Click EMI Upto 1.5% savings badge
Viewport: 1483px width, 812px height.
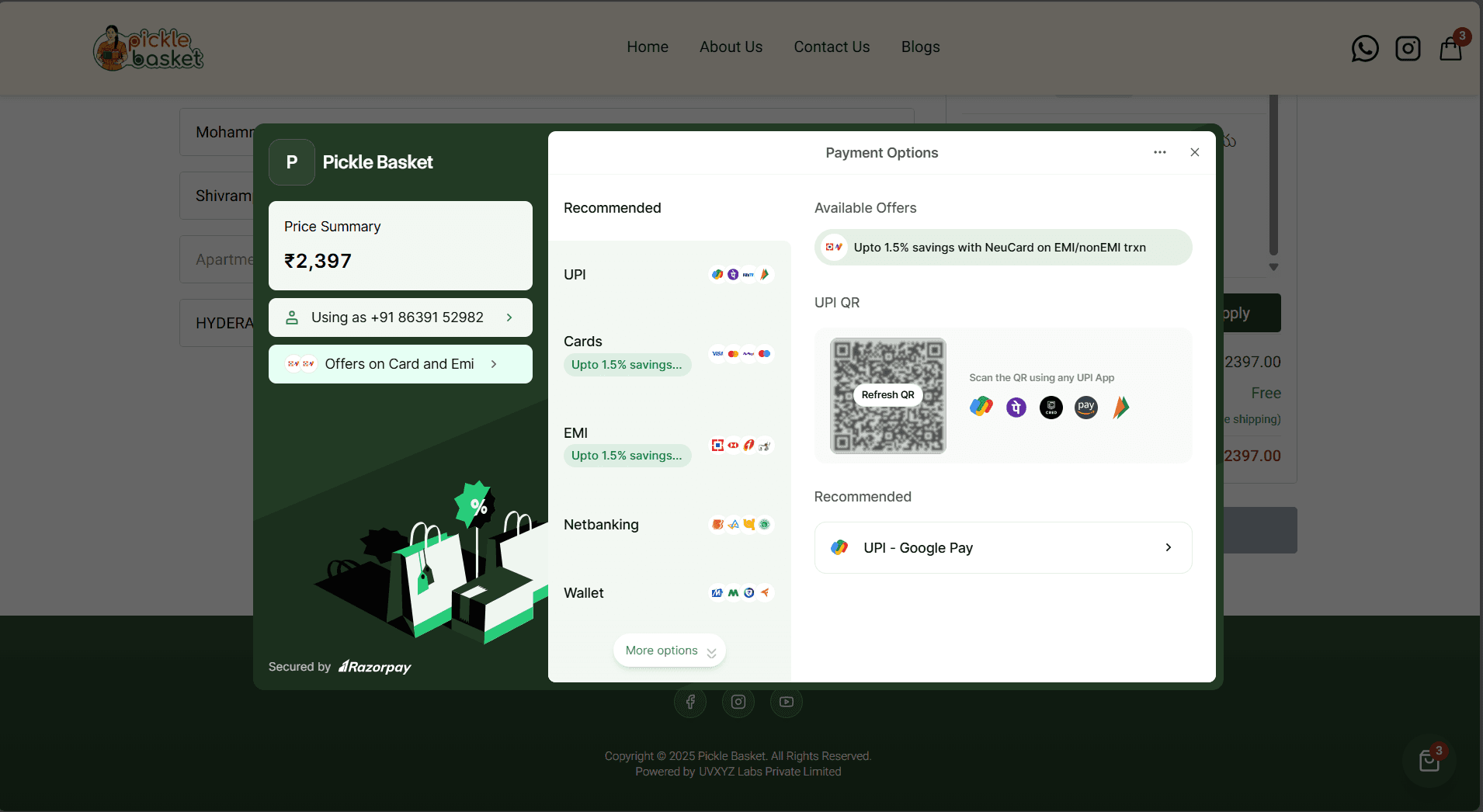627,456
